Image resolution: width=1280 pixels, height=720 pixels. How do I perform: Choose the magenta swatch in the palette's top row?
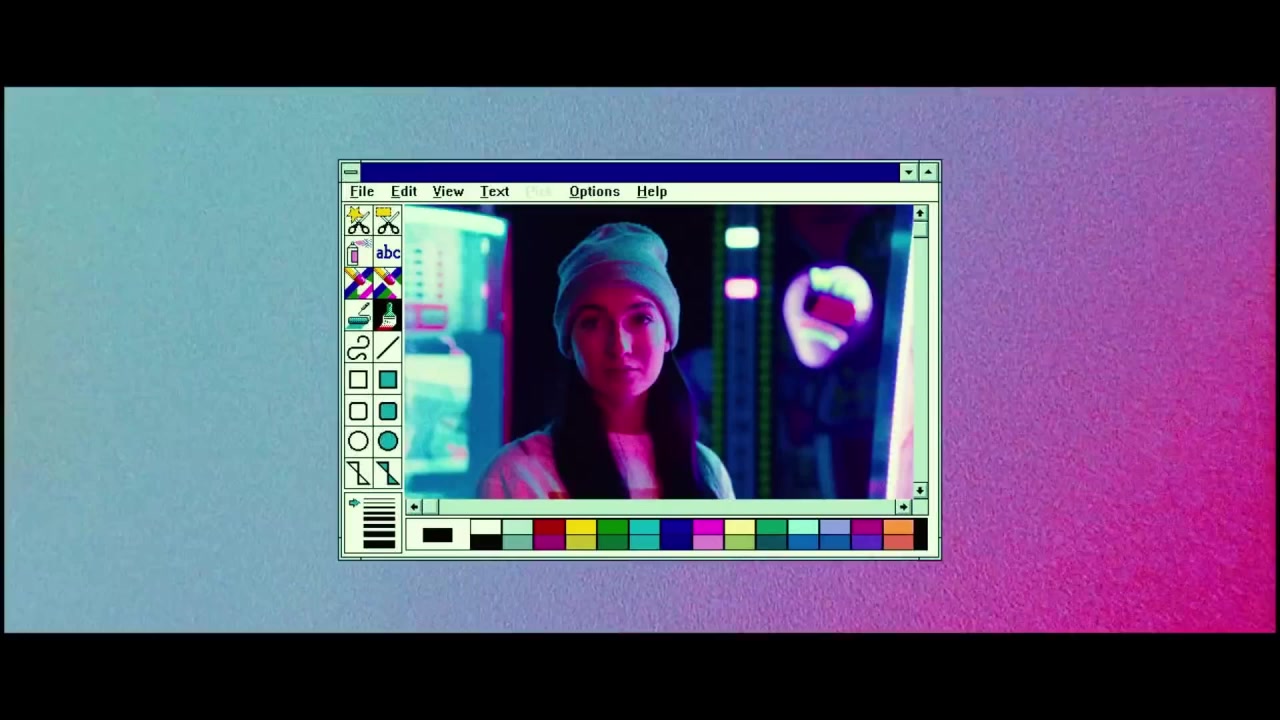click(708, 528)
